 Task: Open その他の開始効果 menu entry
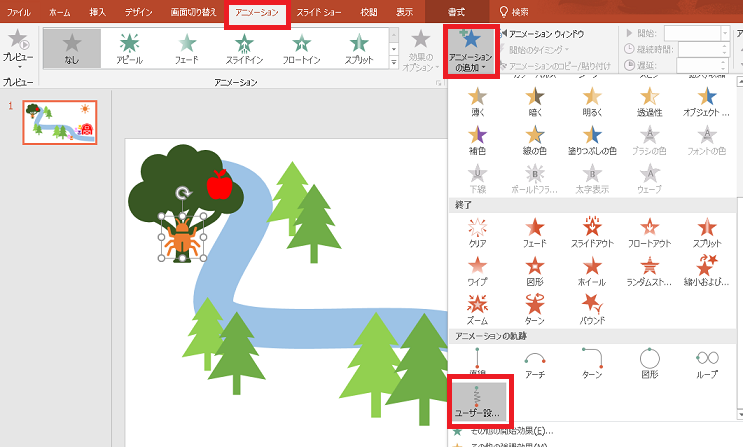502,431
